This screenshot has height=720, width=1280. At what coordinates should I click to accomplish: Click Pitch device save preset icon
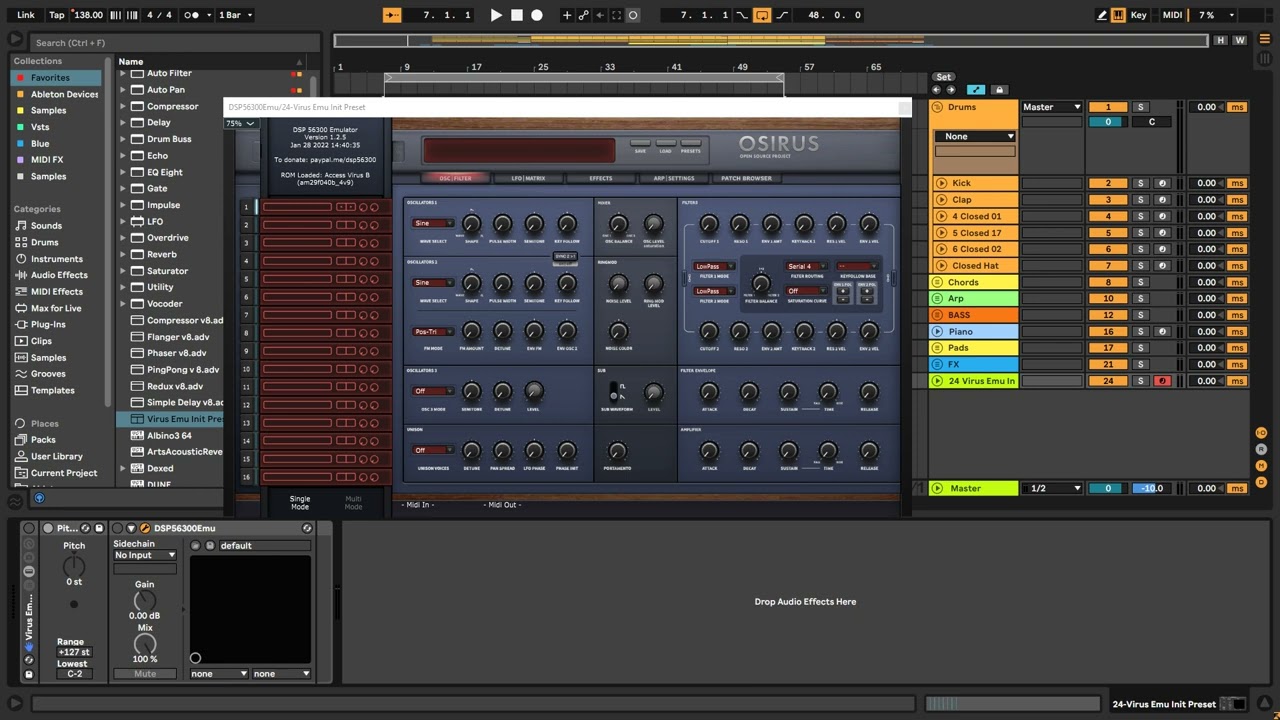pyautogui.click(x=99, y=528)
